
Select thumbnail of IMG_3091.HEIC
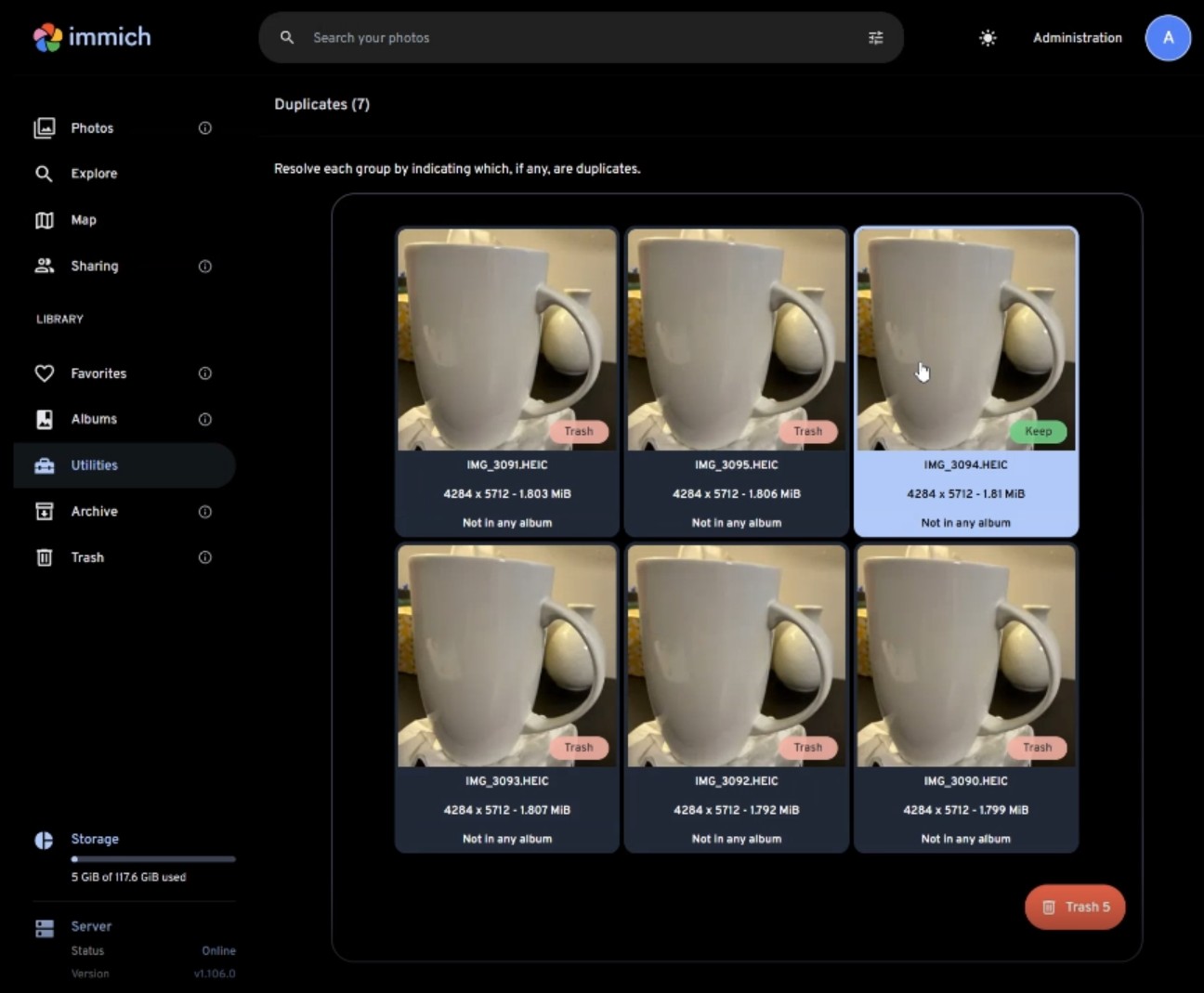point(507,340)
